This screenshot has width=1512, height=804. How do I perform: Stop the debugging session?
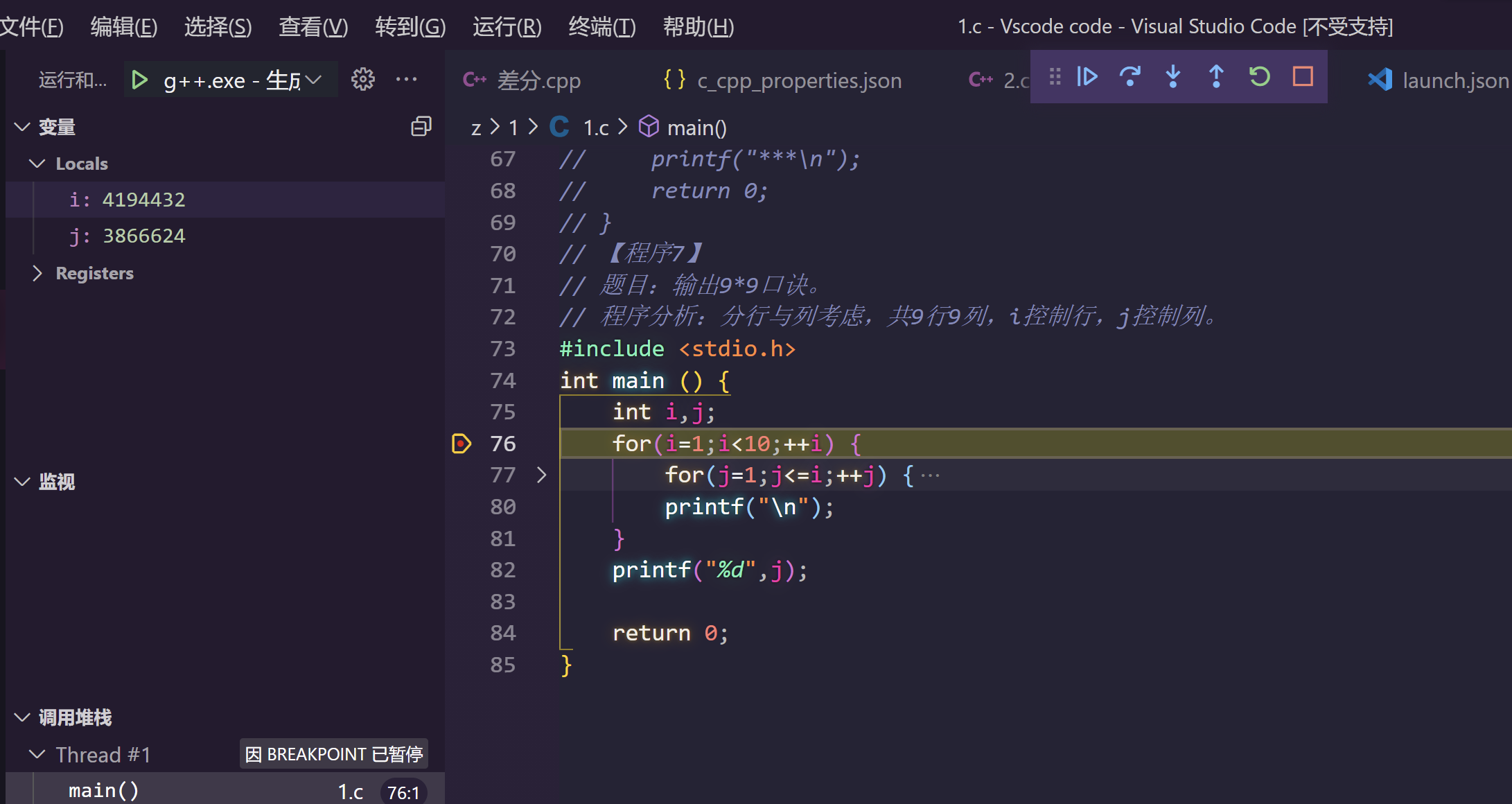click(1303, 77)
